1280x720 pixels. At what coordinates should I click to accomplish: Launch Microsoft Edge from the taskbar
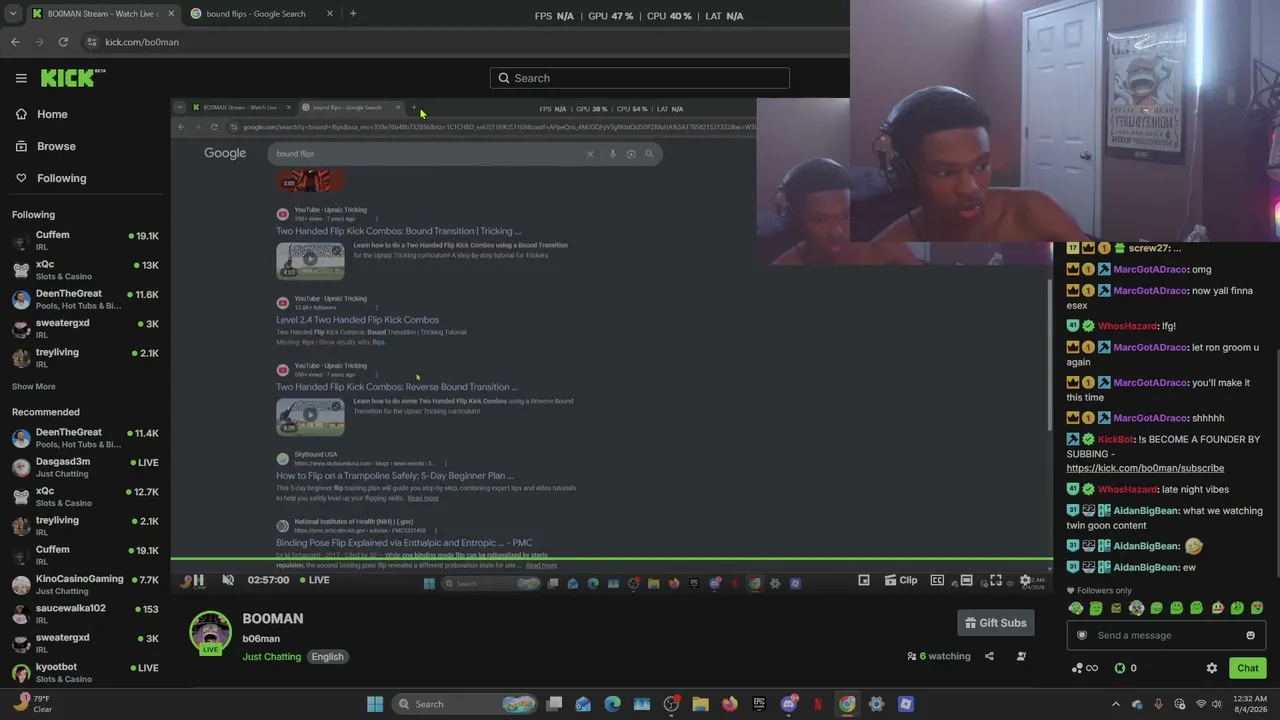coord(612,704)
